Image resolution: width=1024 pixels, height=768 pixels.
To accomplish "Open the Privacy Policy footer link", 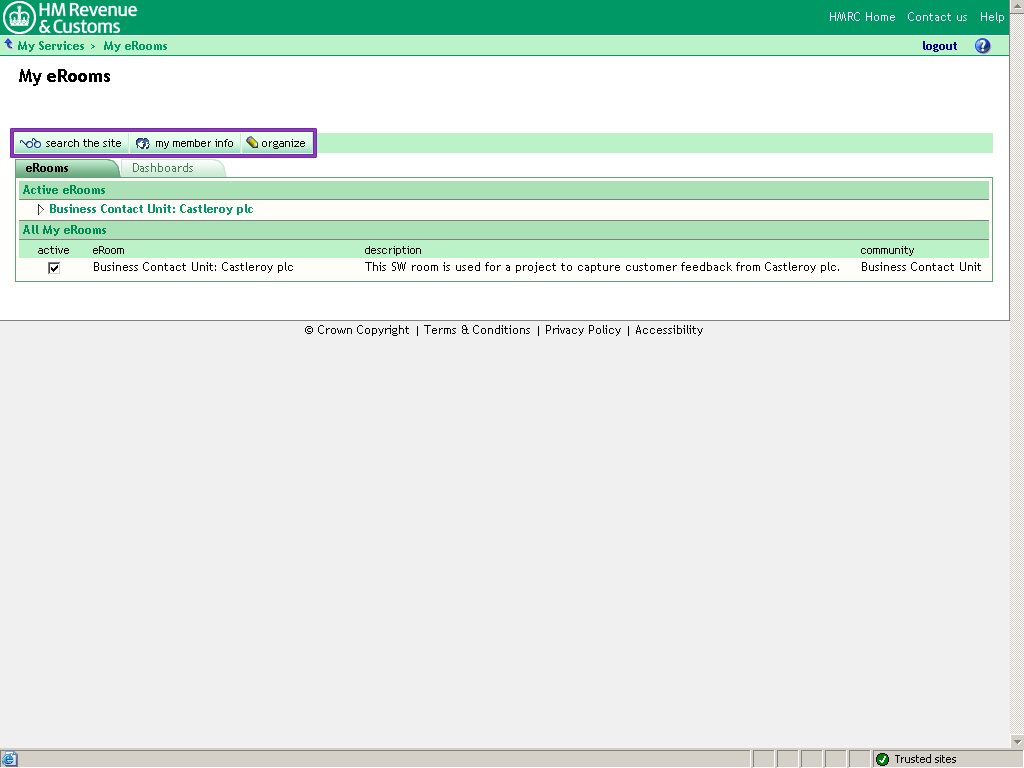I will tap(583, 330).
